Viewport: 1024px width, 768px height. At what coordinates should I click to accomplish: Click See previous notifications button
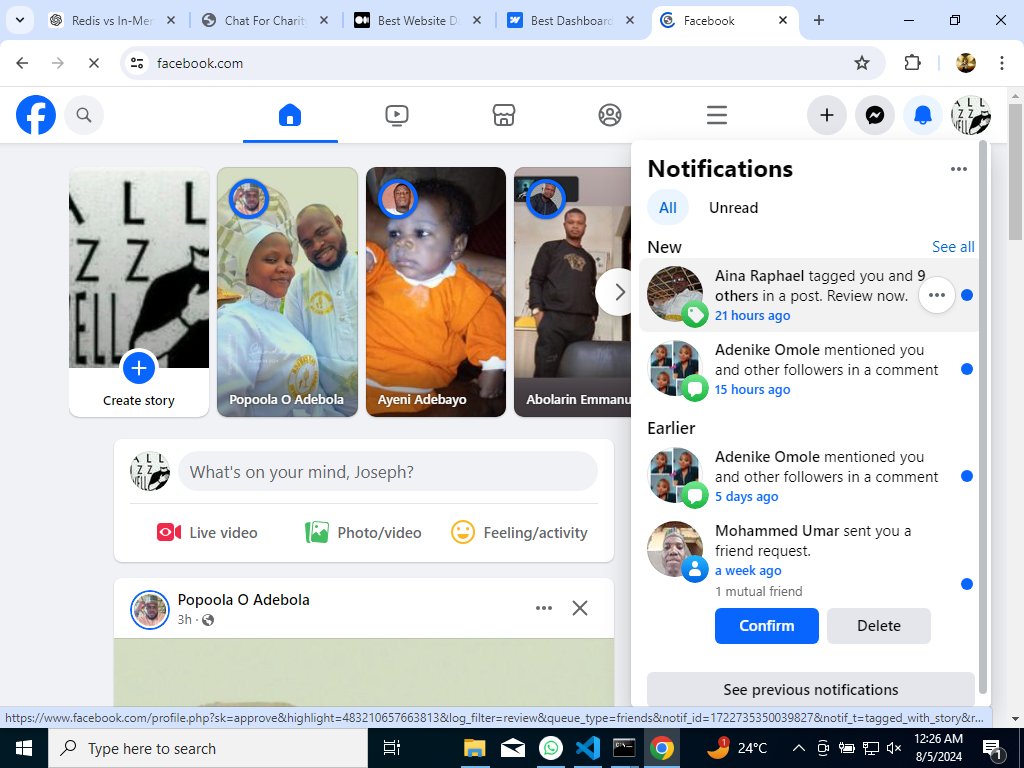point(810,690)
